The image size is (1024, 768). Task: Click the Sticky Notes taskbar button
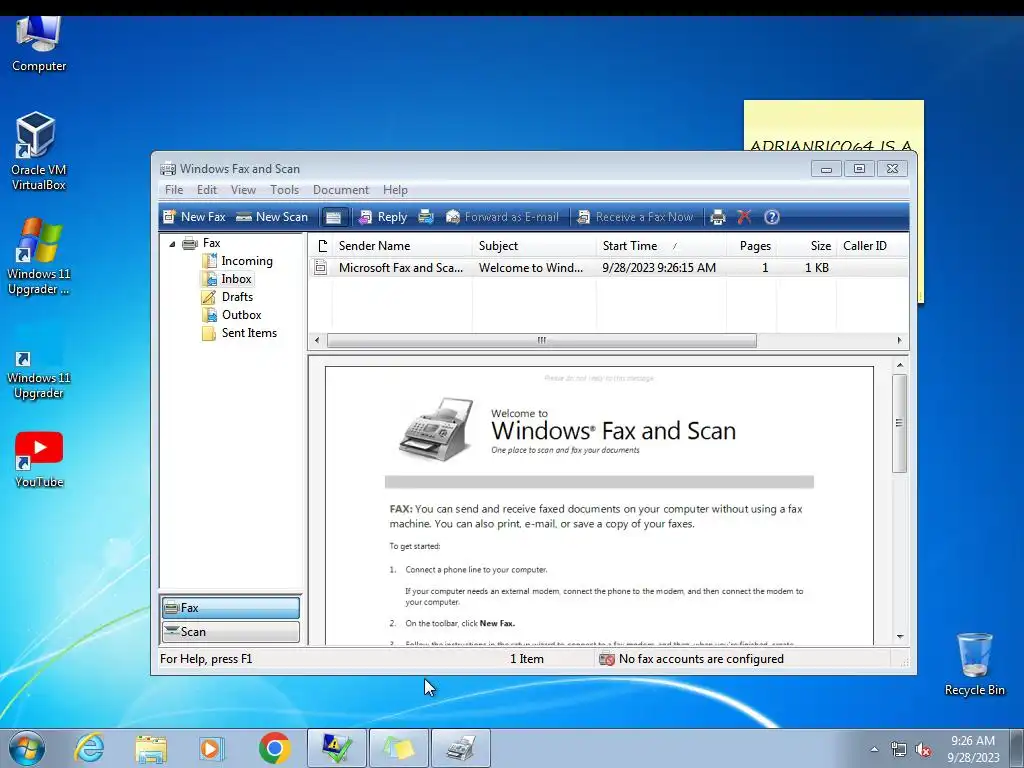pyautogui.click(x=399, y=748)
